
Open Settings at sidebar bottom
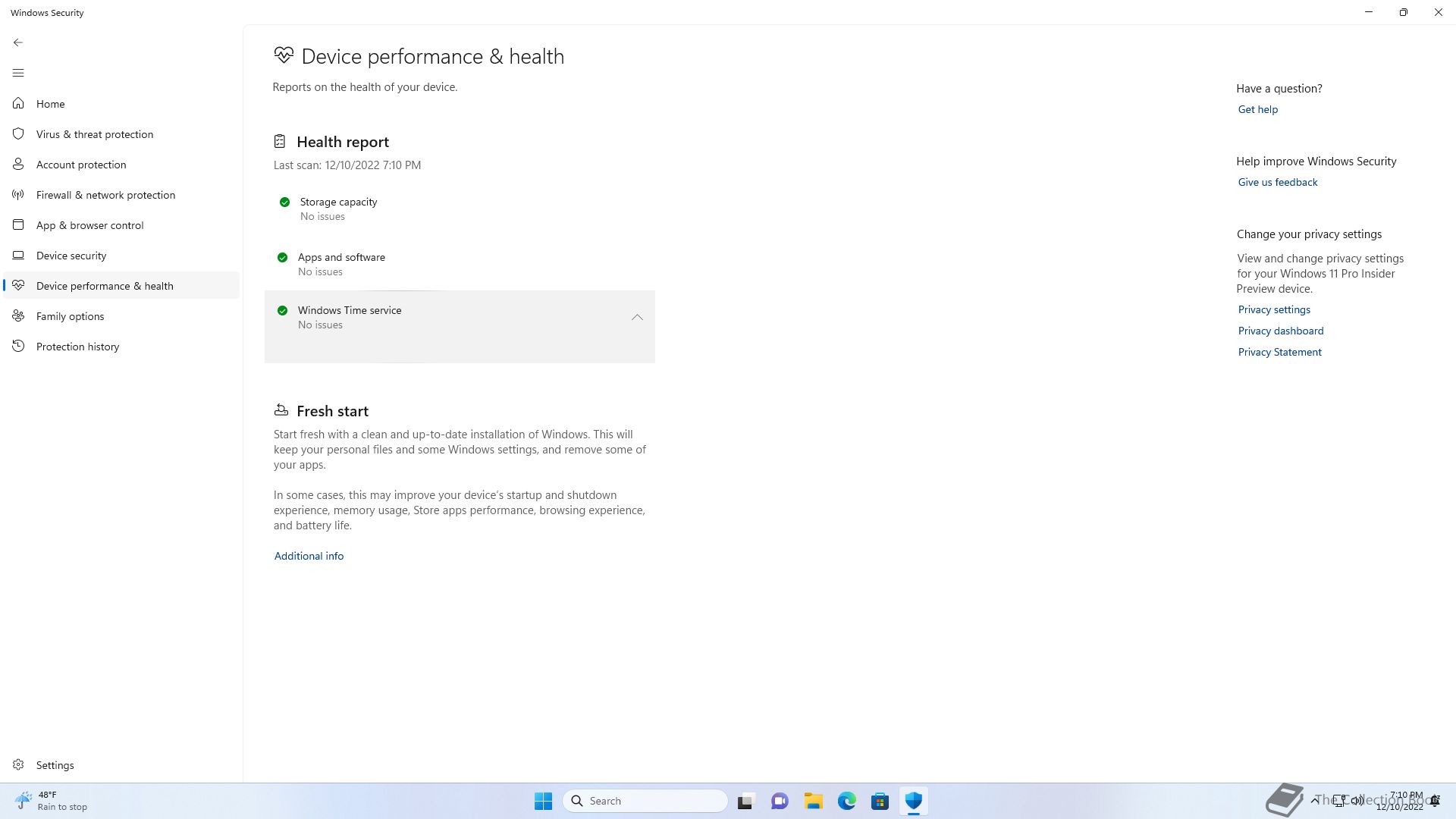click(x=121, y=764)
